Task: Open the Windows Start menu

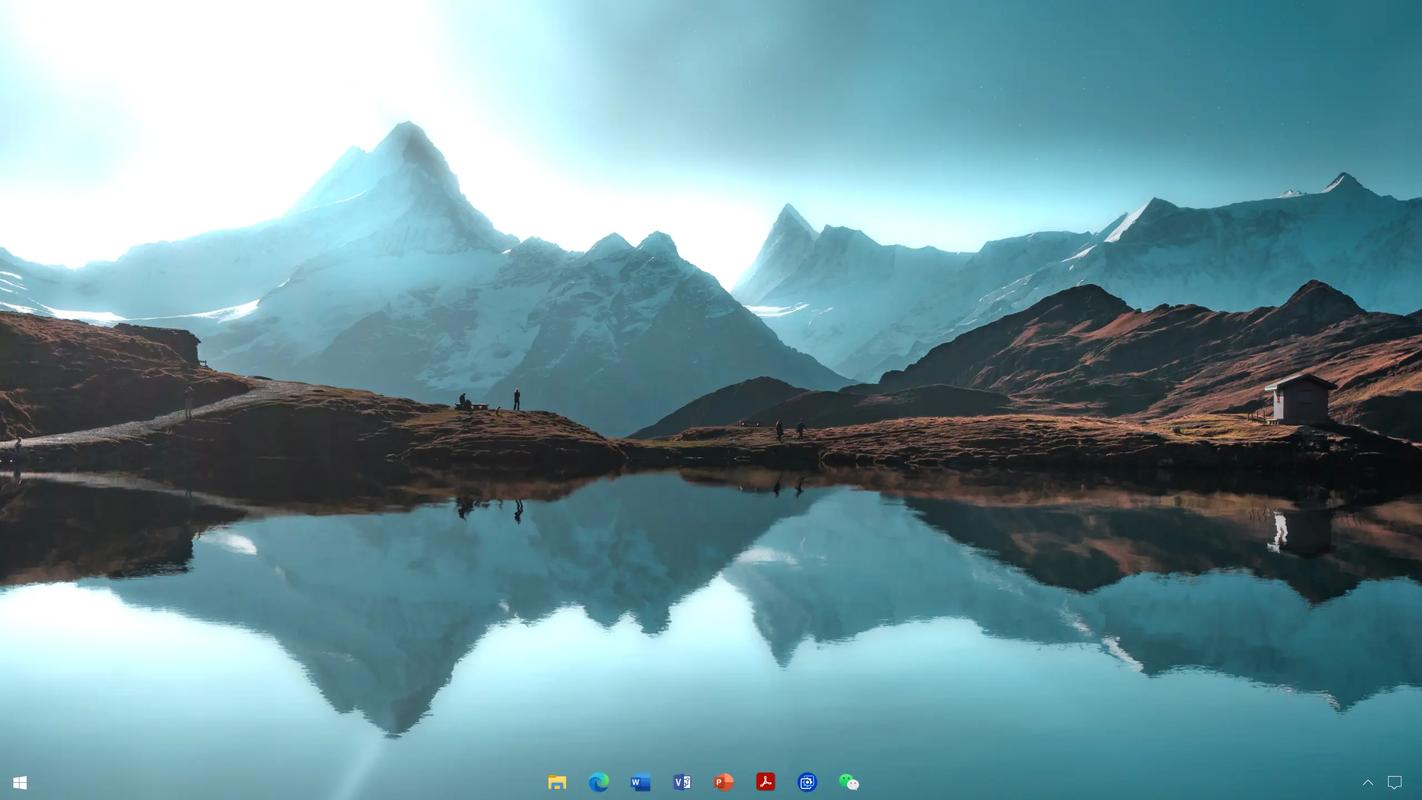Action: point(19,783)
